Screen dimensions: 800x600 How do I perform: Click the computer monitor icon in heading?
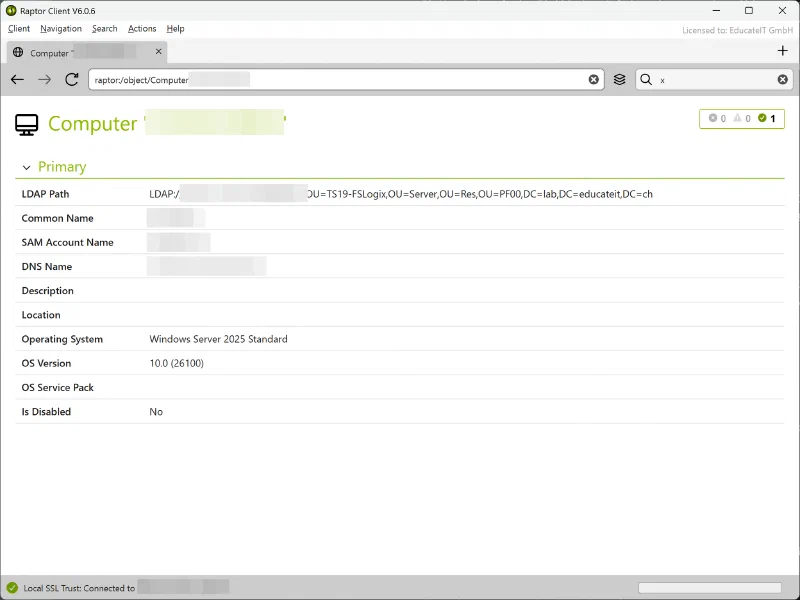(27, 124)
